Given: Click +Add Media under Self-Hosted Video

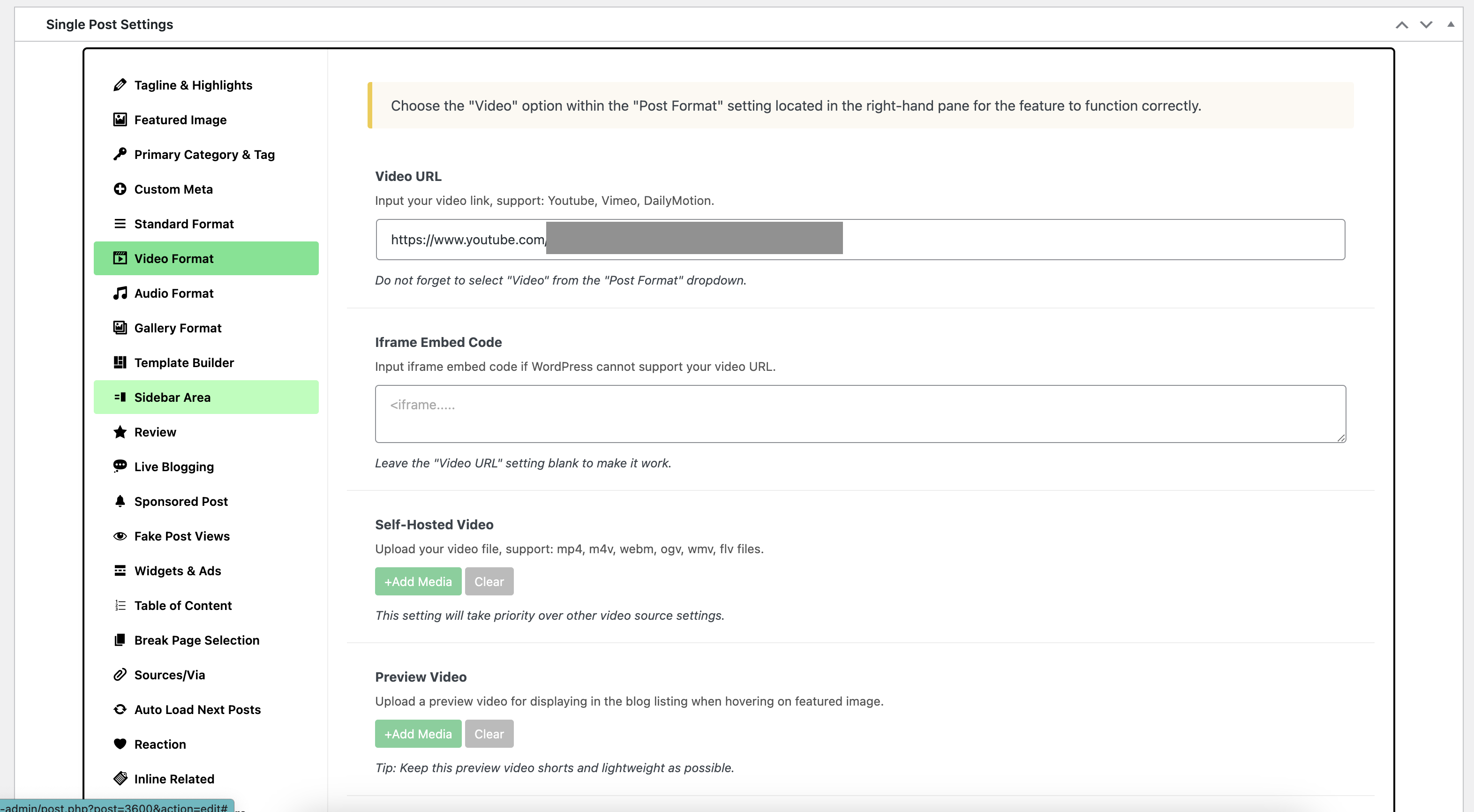Looking at the screenshot, I should (x=418, y=581).
